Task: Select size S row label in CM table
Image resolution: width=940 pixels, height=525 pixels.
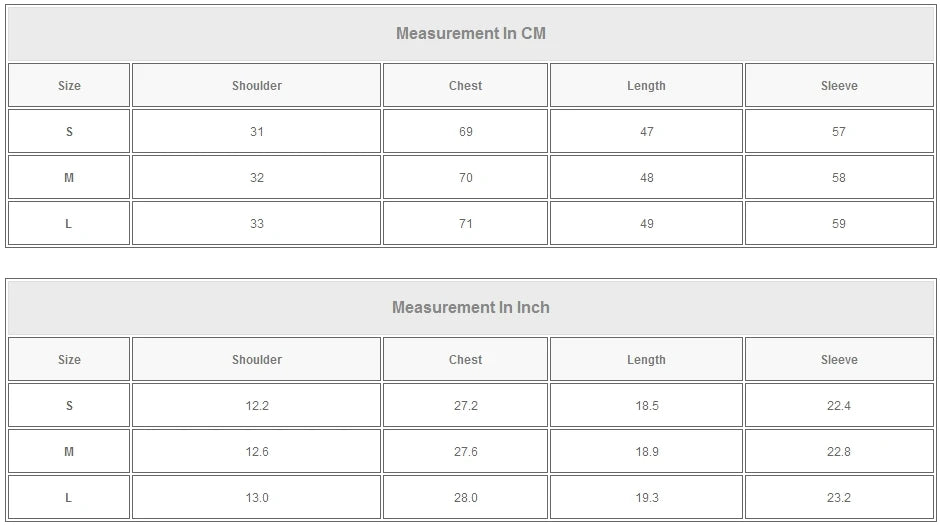Action: coord(69,132)
